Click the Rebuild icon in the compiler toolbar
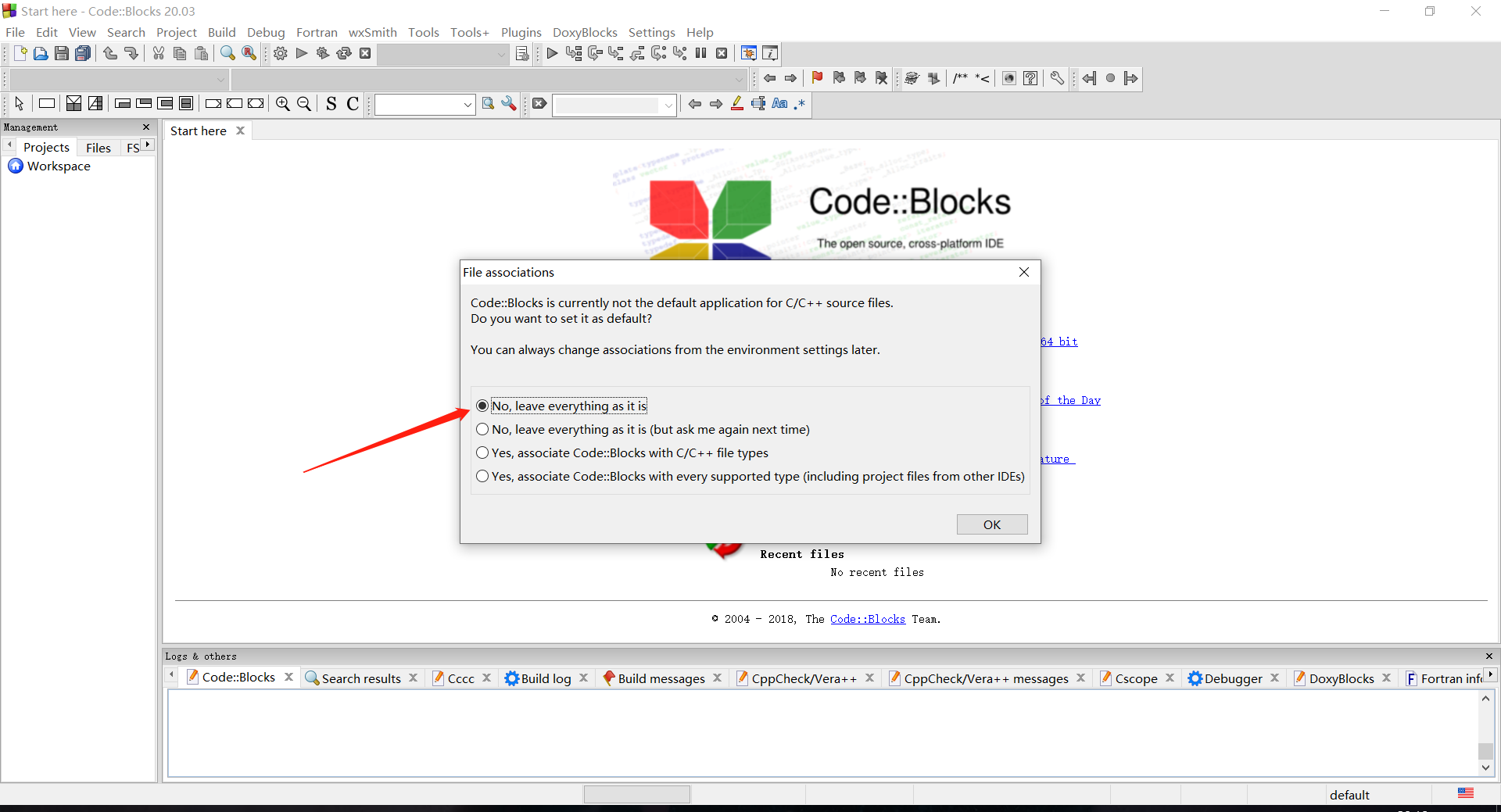 (344, 53)
